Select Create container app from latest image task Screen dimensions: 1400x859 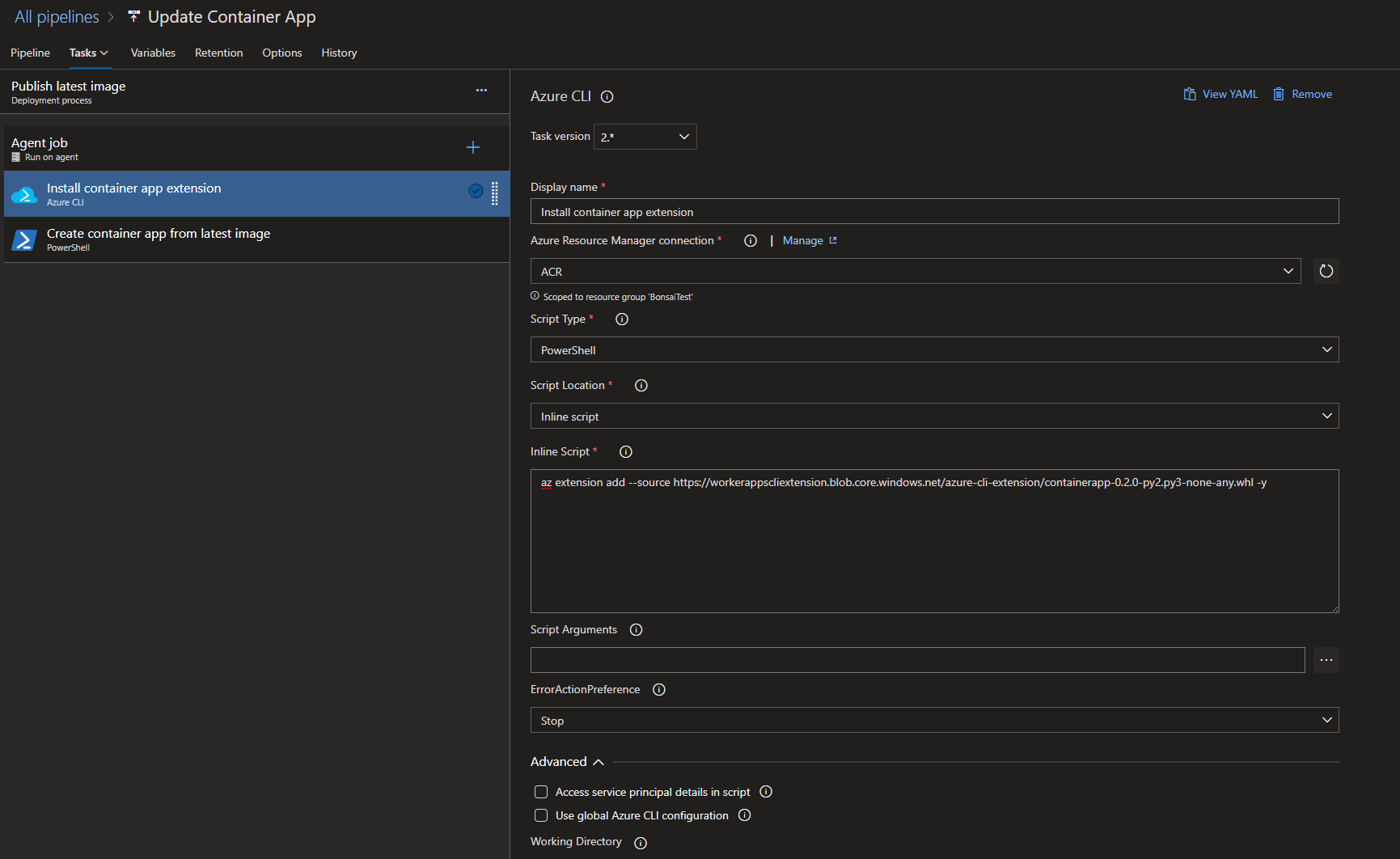coord(257,239)
